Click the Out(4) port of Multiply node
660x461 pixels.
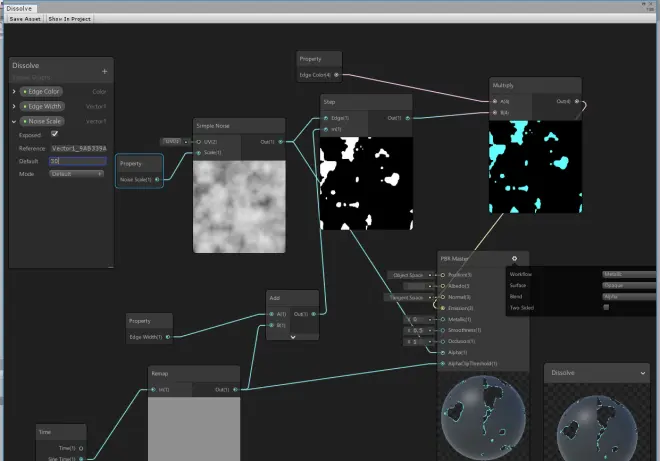[x=577, y=101]
